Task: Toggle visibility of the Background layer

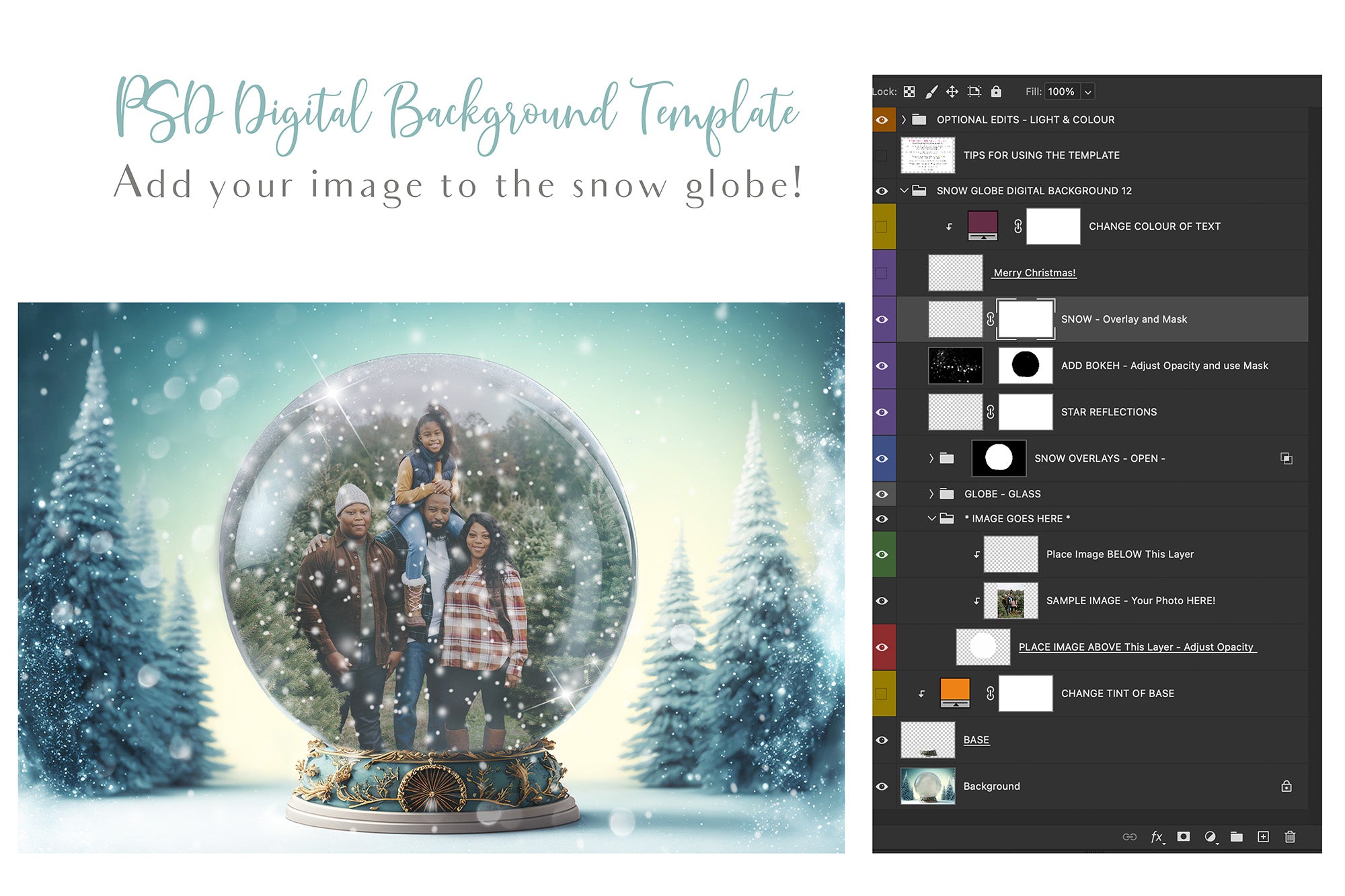Action: coord(882,786)
